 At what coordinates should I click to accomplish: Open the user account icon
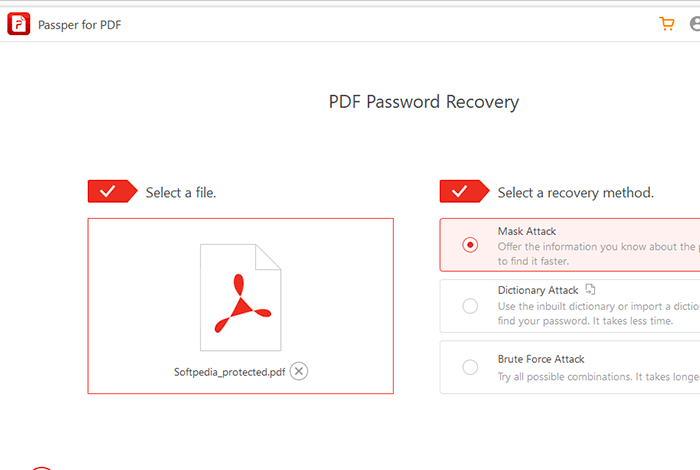pyautogui.click(x=695, y=24)
